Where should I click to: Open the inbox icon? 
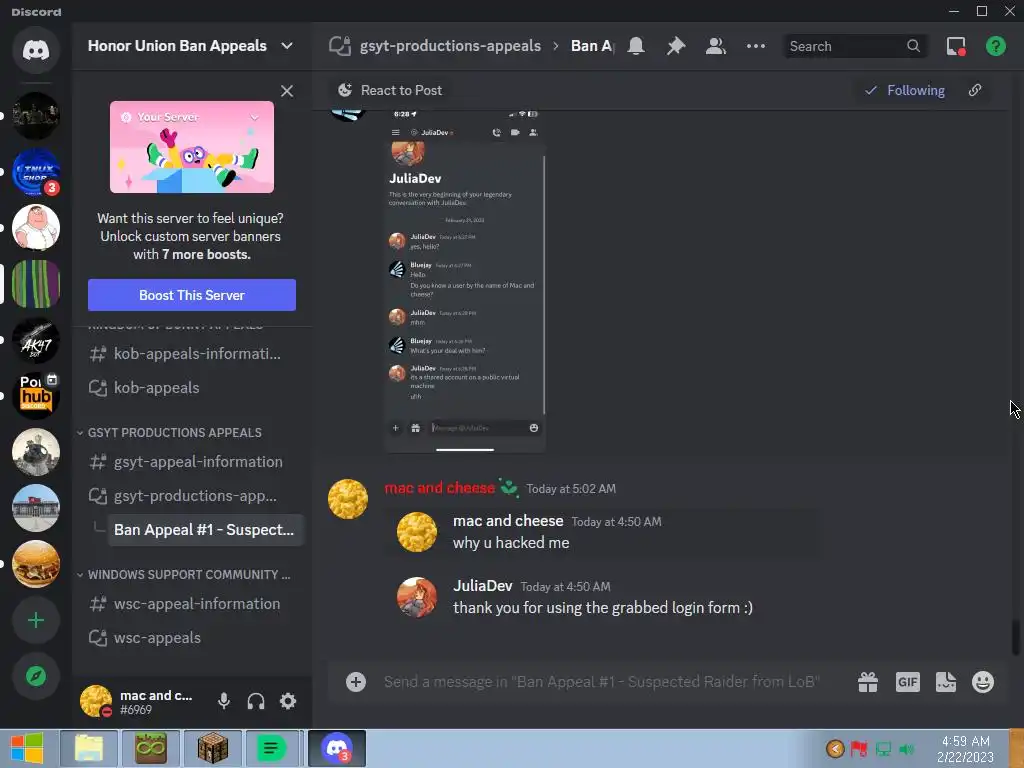click(x=956, y=46)
